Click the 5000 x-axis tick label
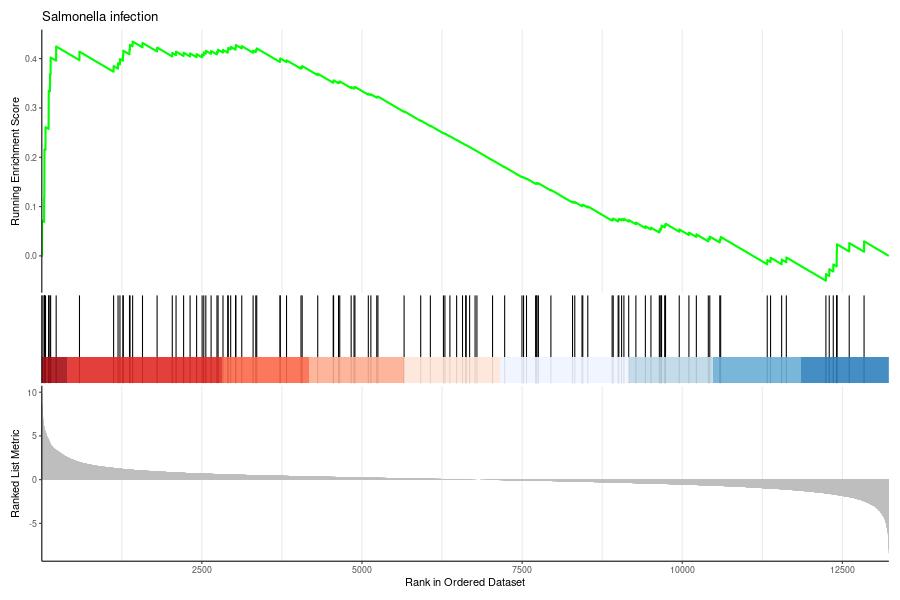 tap(362, 570)
